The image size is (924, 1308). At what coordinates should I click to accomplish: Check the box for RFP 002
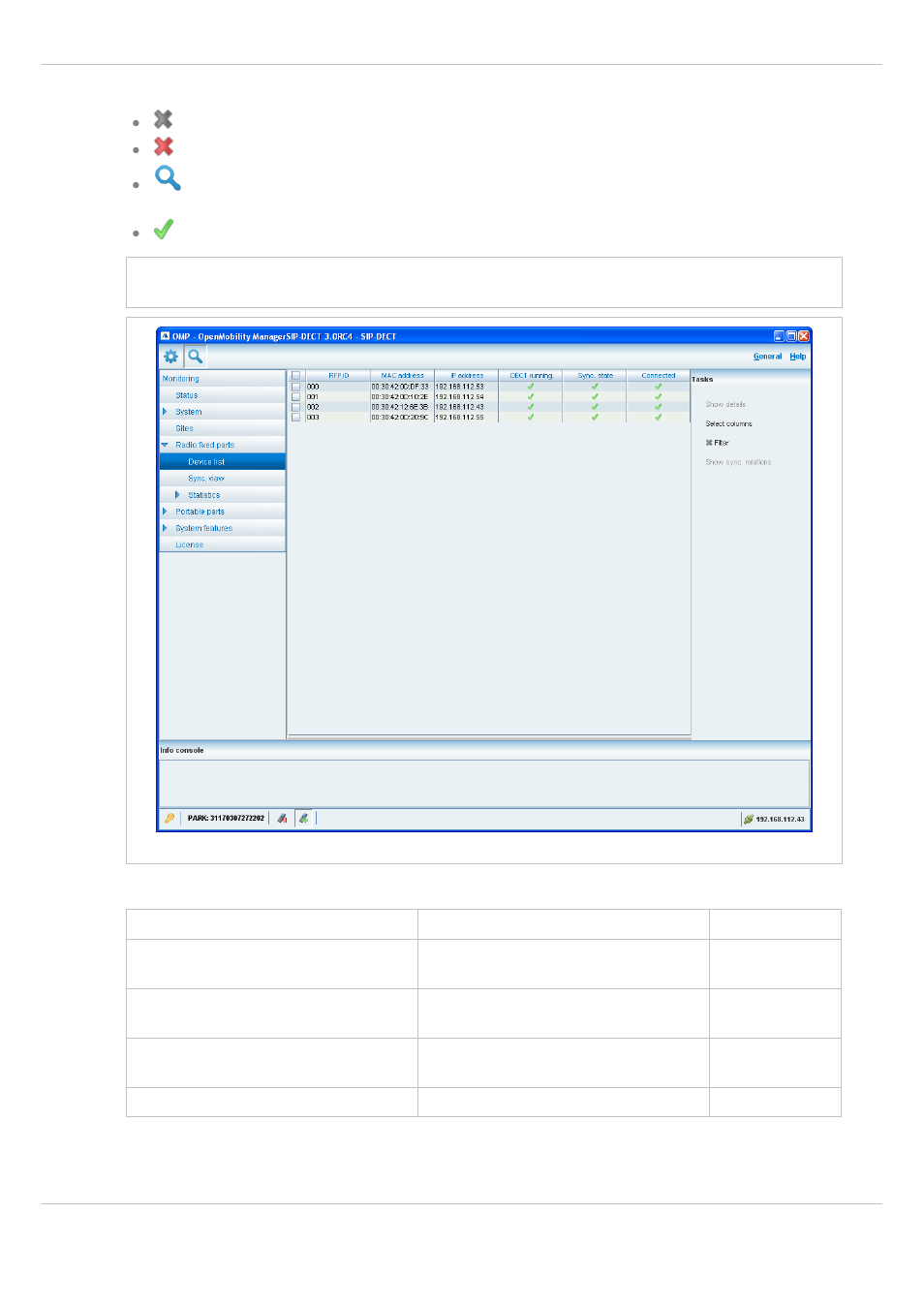296,407
